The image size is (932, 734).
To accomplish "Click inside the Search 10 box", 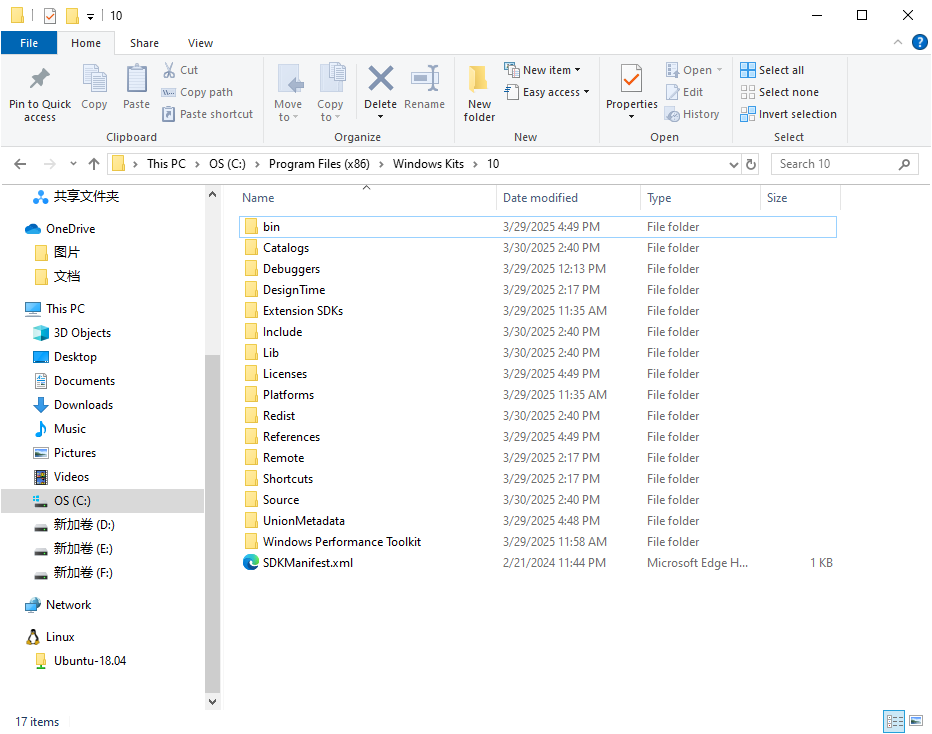I will click(840, 163).
